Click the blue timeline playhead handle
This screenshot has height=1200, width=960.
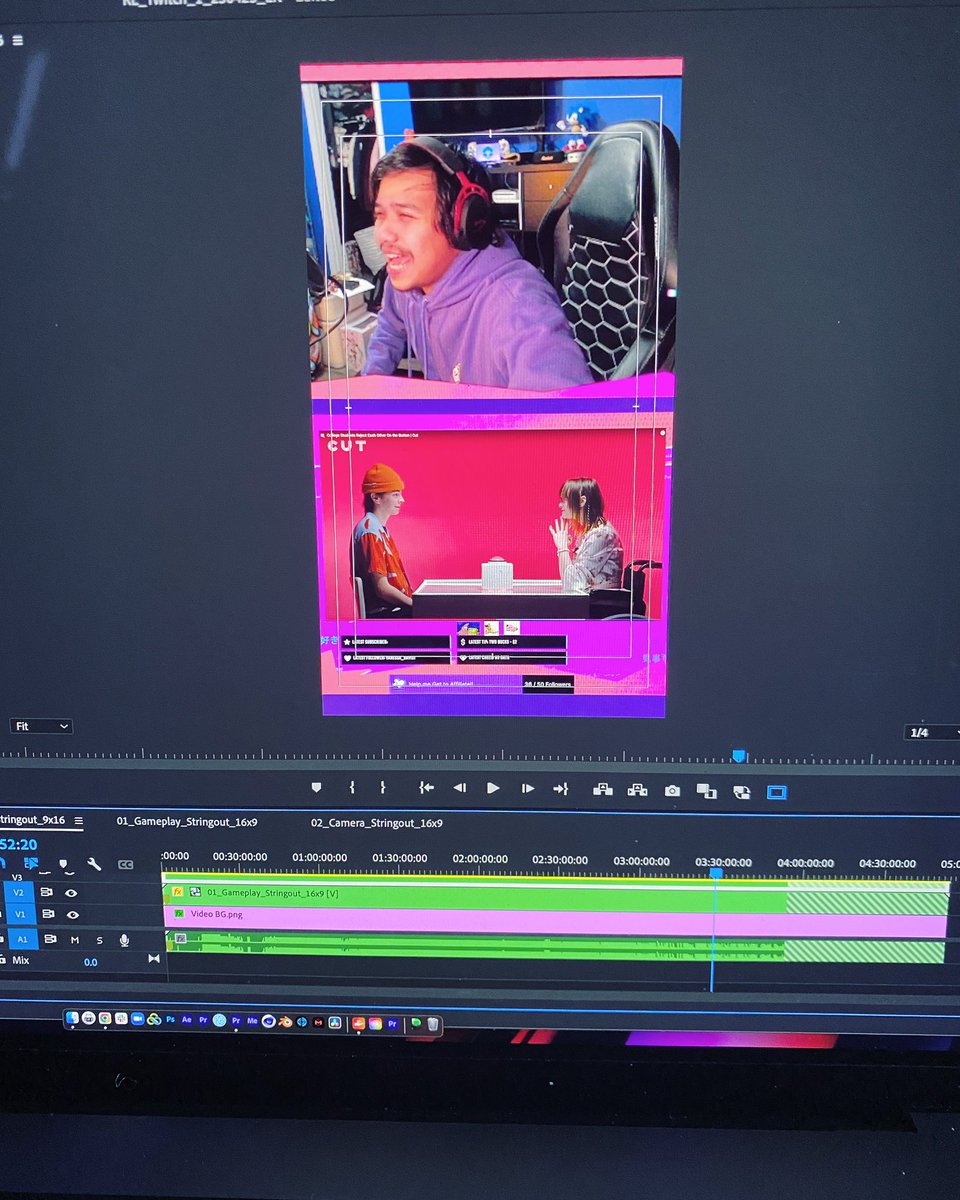click(x=716, y=872)
